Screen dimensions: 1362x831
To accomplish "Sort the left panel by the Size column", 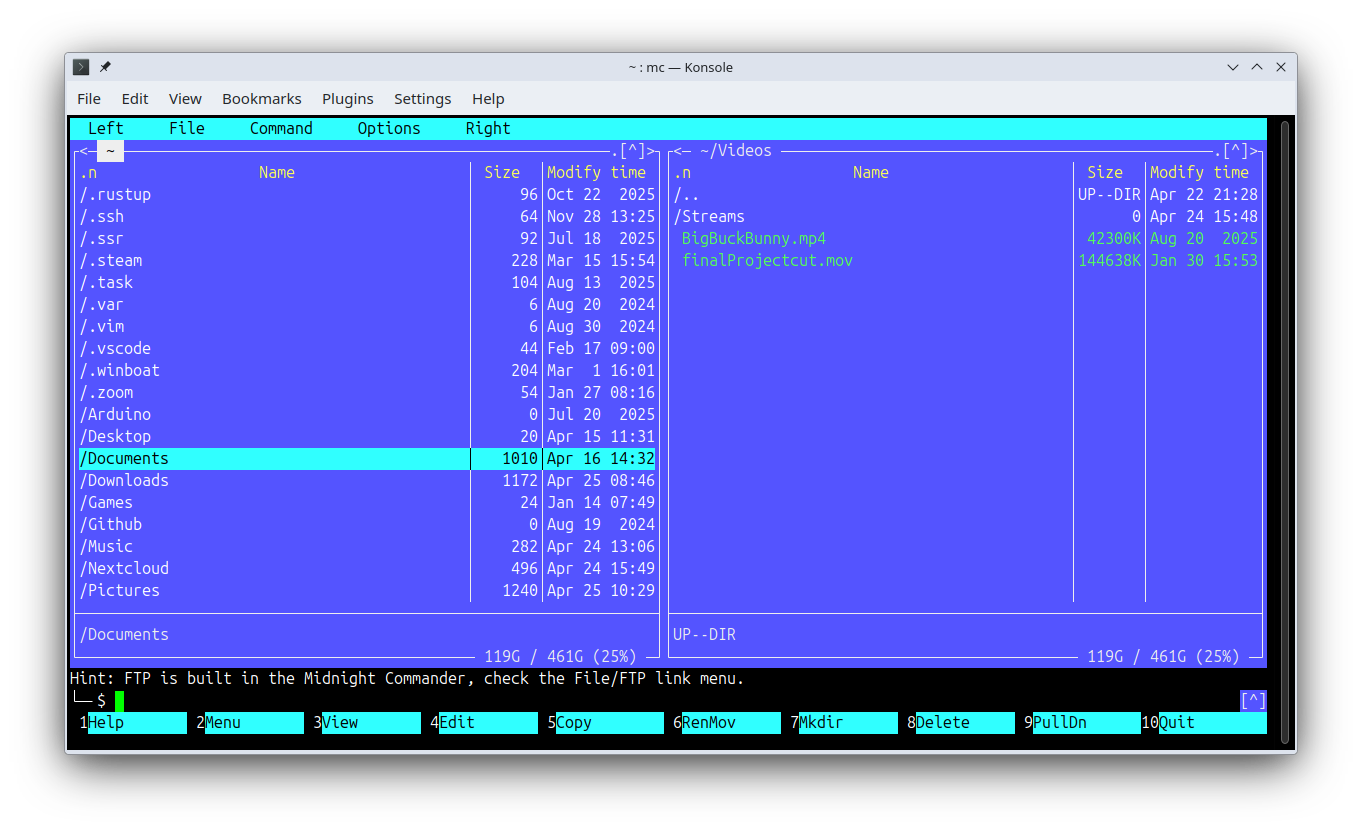I will click(503, 172).
